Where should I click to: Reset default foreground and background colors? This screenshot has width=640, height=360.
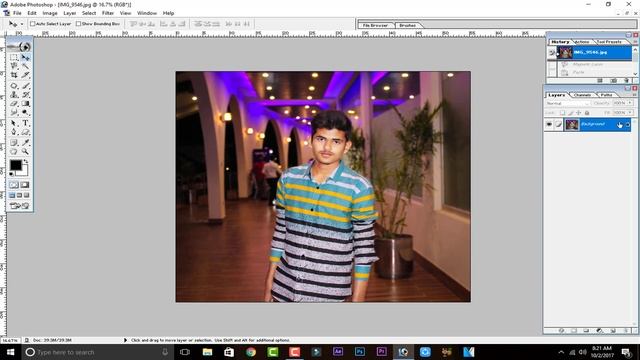11,173
